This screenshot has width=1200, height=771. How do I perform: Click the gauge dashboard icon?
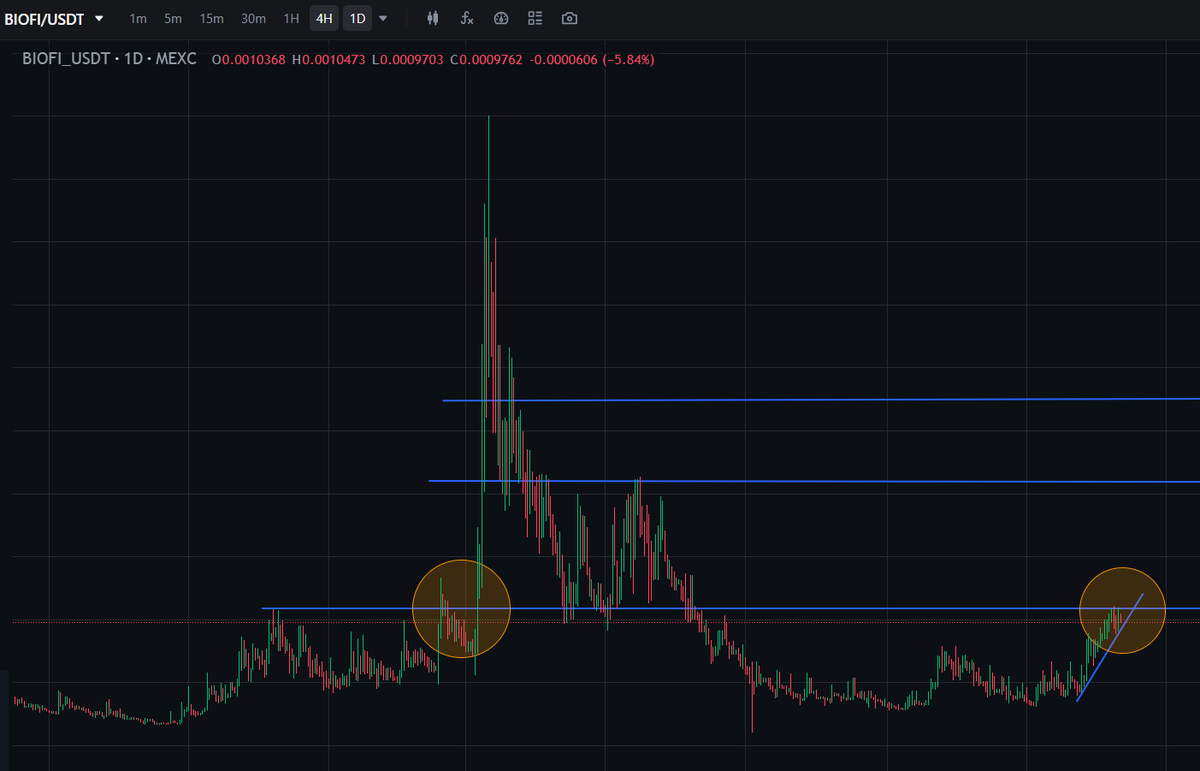[502, 18]
